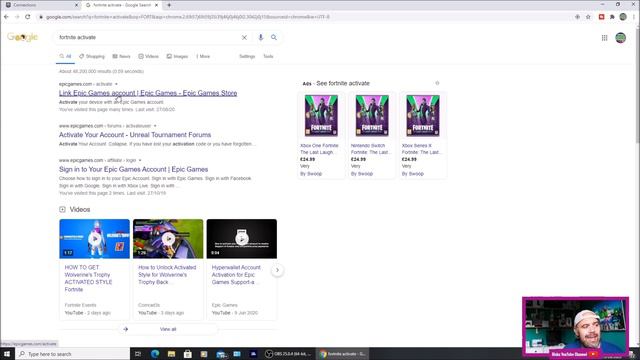Screen dimensions: 640x360
Task: Open Microsoft Store from taskbar
Action: coord(188,354)
